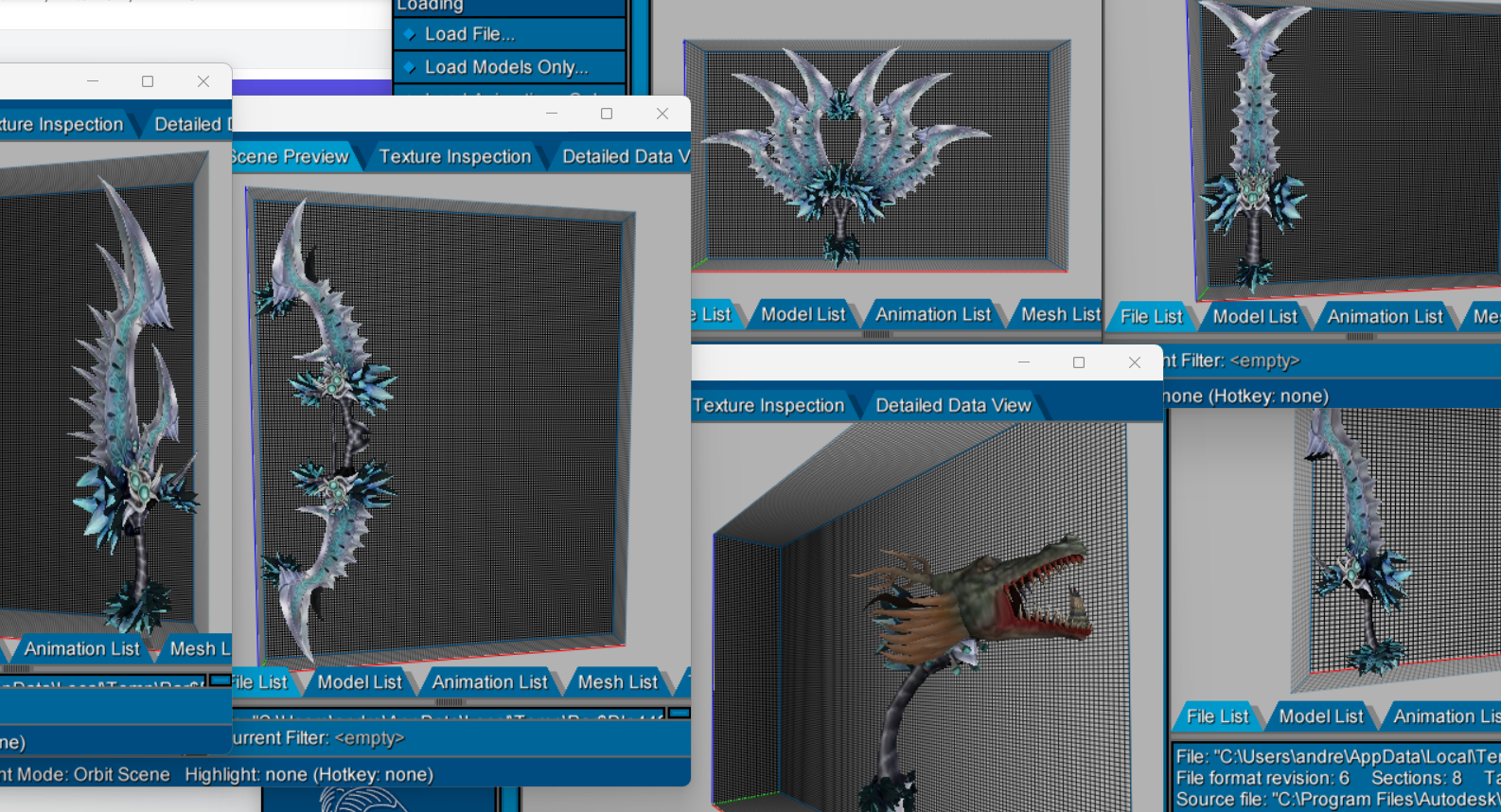Select Model List tab under double-ended blade preview
The image size is (1501, 812).
pos(360,682)
